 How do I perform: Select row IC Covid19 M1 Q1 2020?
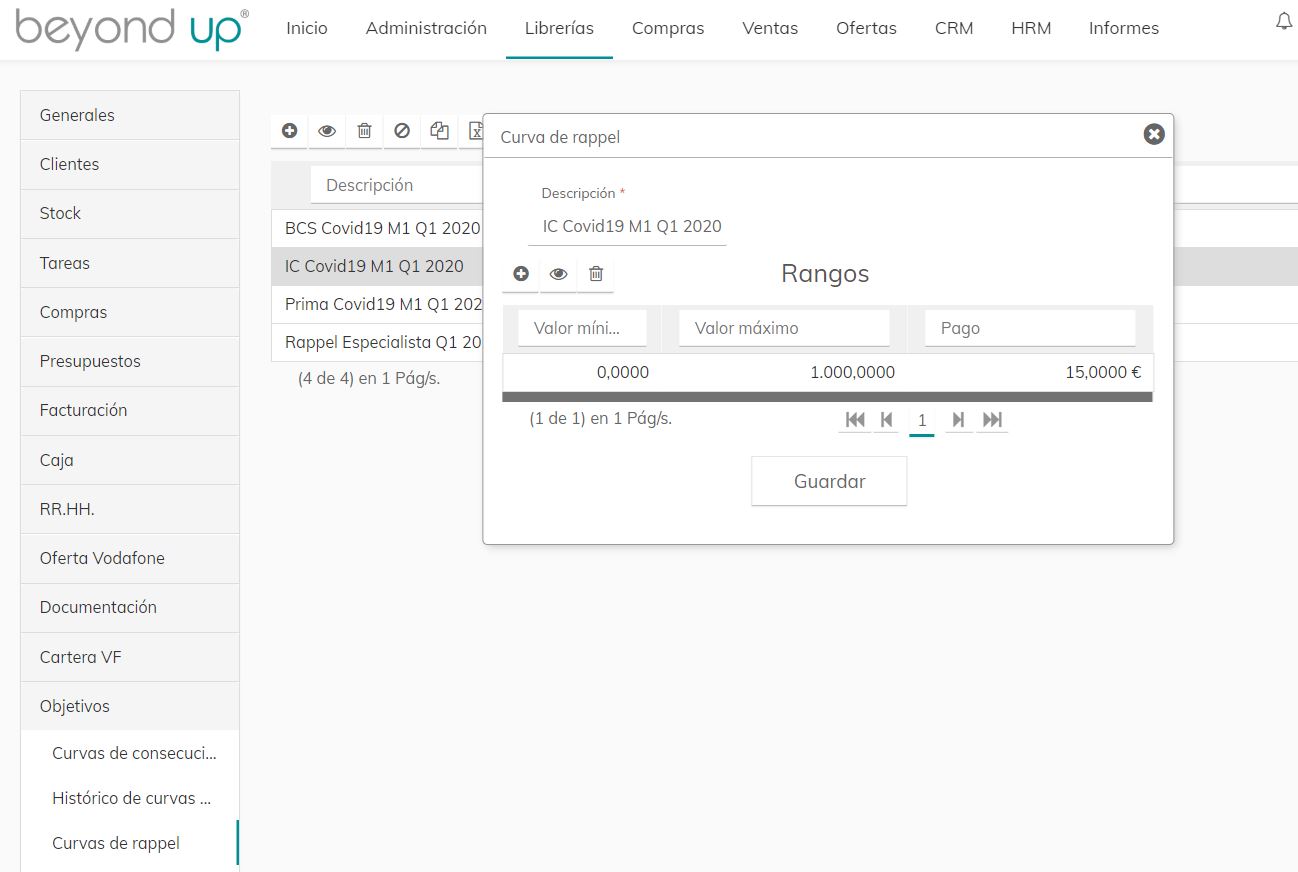(377, 266)
